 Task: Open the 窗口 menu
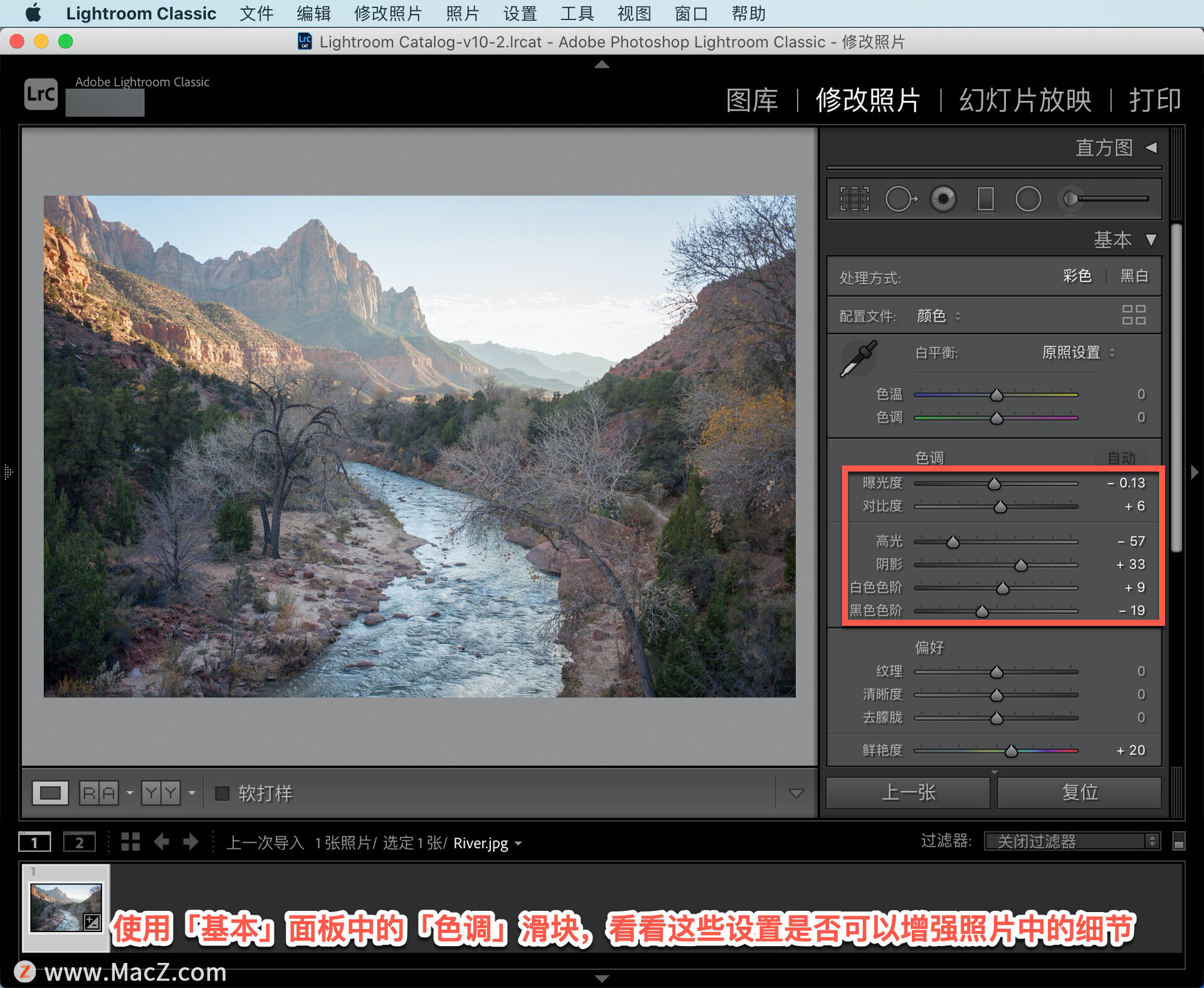tap(691, 13)
